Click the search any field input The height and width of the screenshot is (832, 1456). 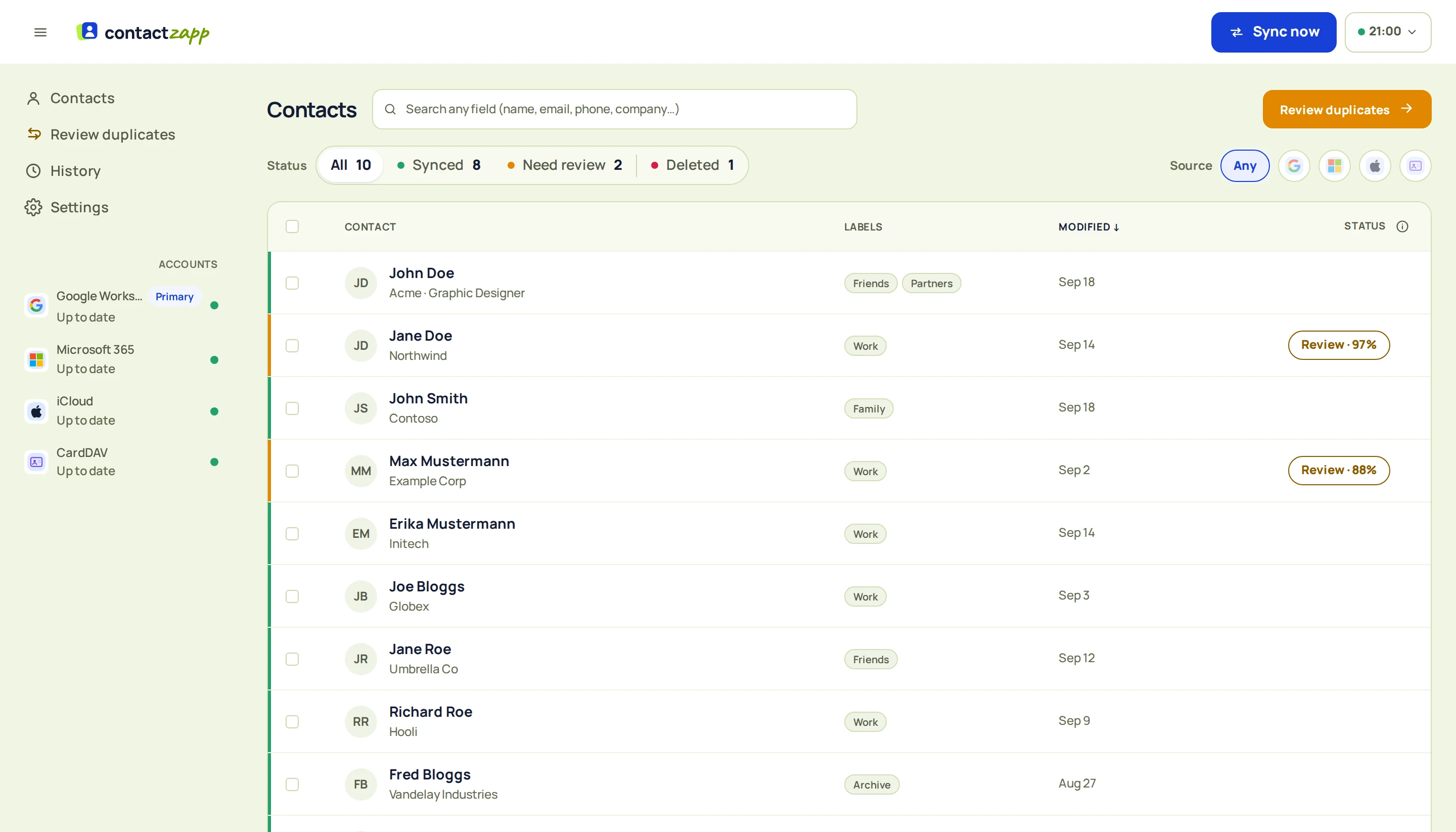pyautogui.click(x=614, y=109)
